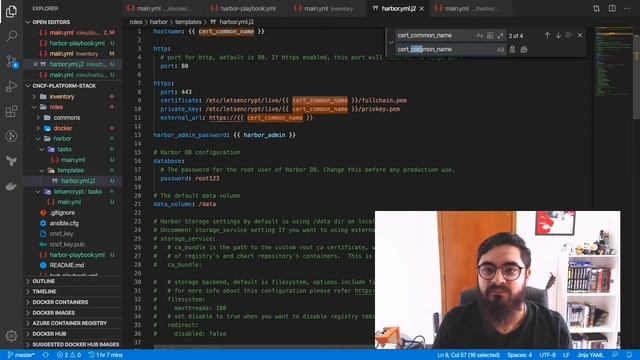Viewport: 640px width, 360px height.
Task: Go to previous match in find widget
Action: [x=547, y=36]
